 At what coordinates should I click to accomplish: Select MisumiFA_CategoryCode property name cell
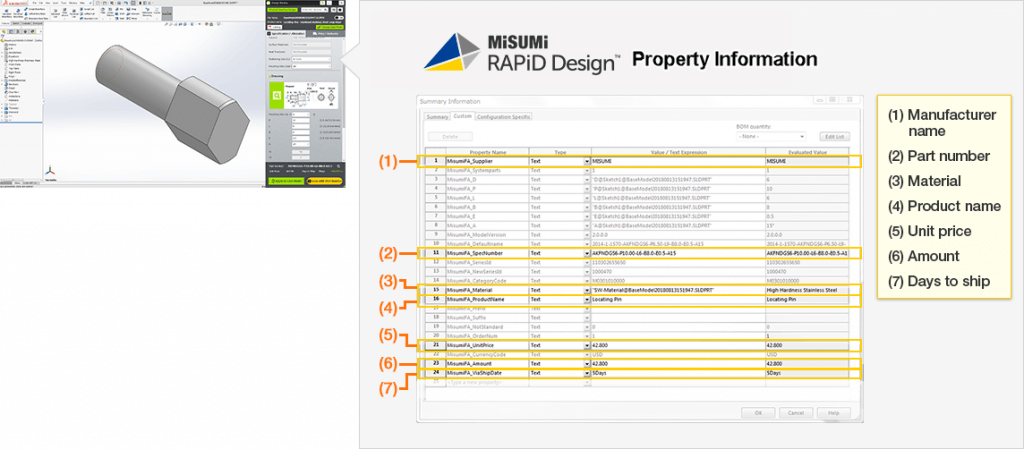pyautogui.click(x=487, y=280)
